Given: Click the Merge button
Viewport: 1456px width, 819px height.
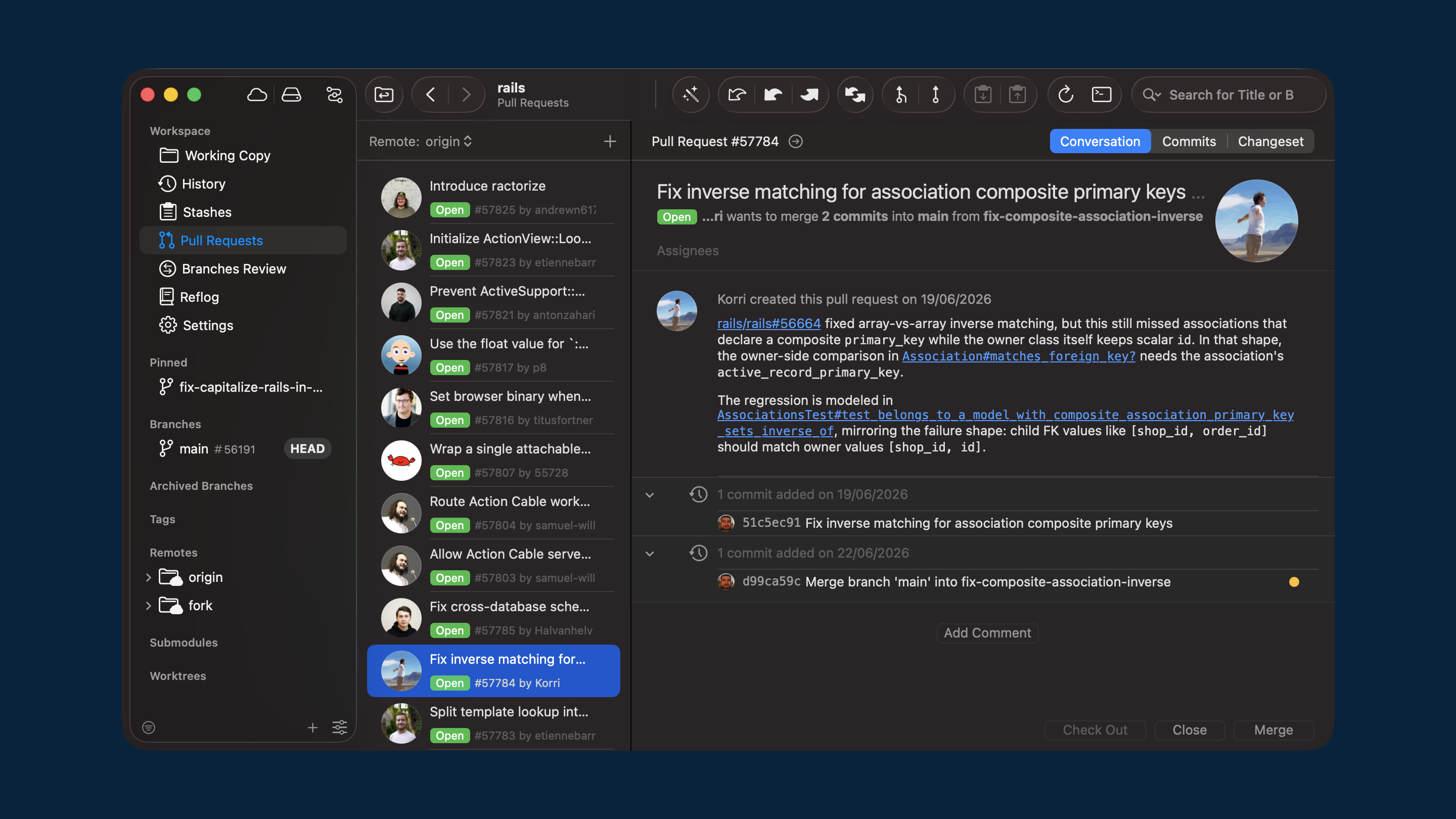Looking at the screenshot, I should 1273,730.
